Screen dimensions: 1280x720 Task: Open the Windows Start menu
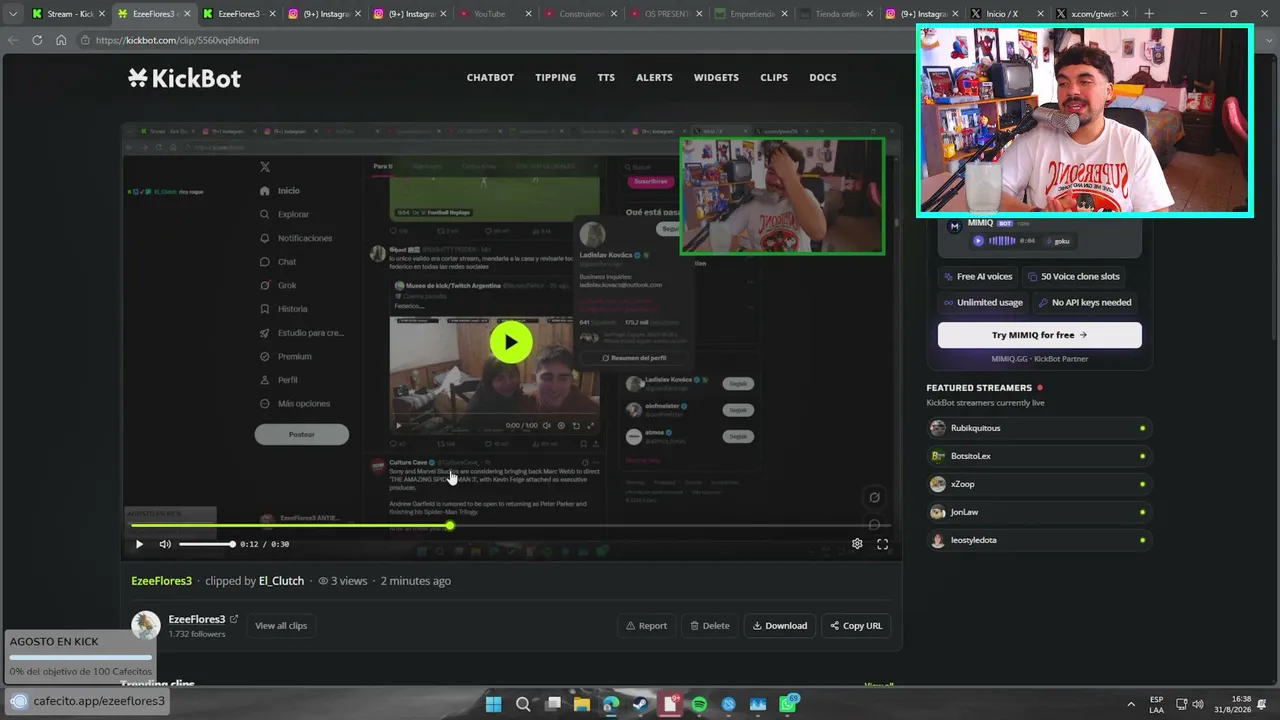493,704
